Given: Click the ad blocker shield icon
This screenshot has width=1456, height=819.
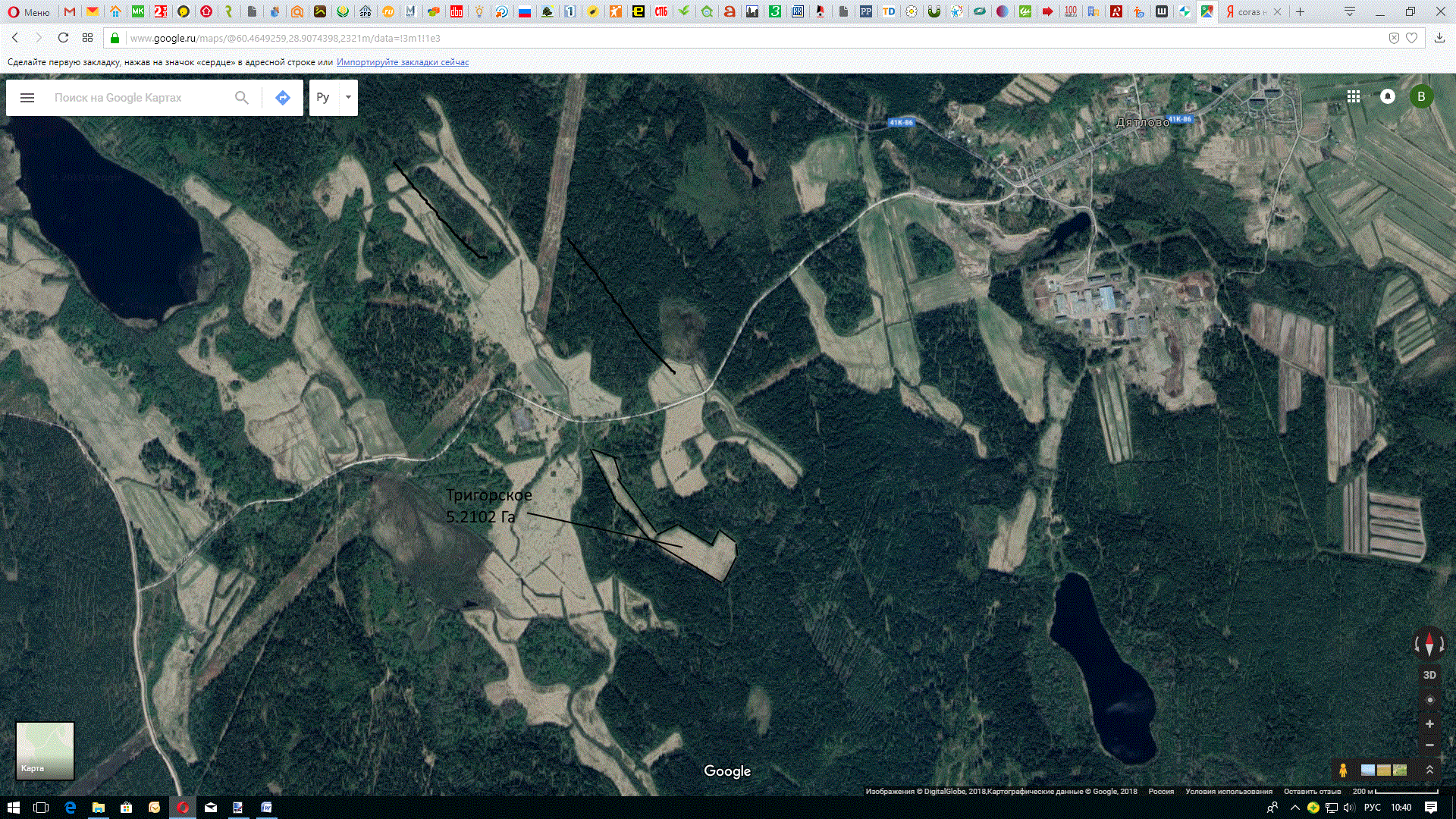Looking at the screenshot, I should (1394, 38).
